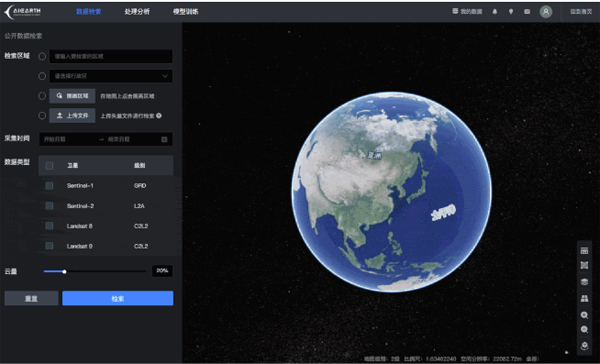Click the lightbulb tips icon
The width and height of the screenshot is (600, 364).
511,11
